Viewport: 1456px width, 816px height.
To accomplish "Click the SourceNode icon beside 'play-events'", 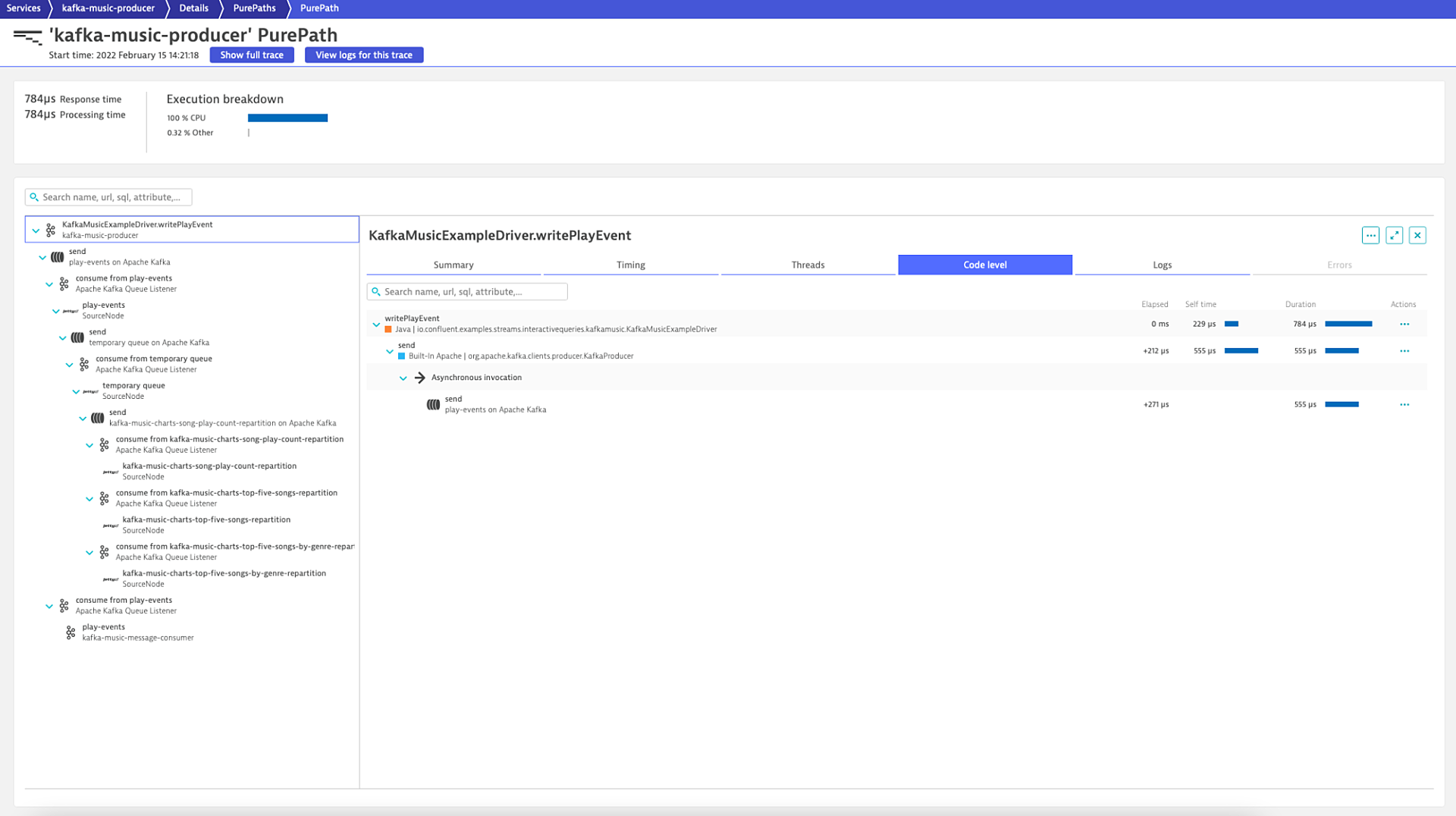I will click(70, 311).
